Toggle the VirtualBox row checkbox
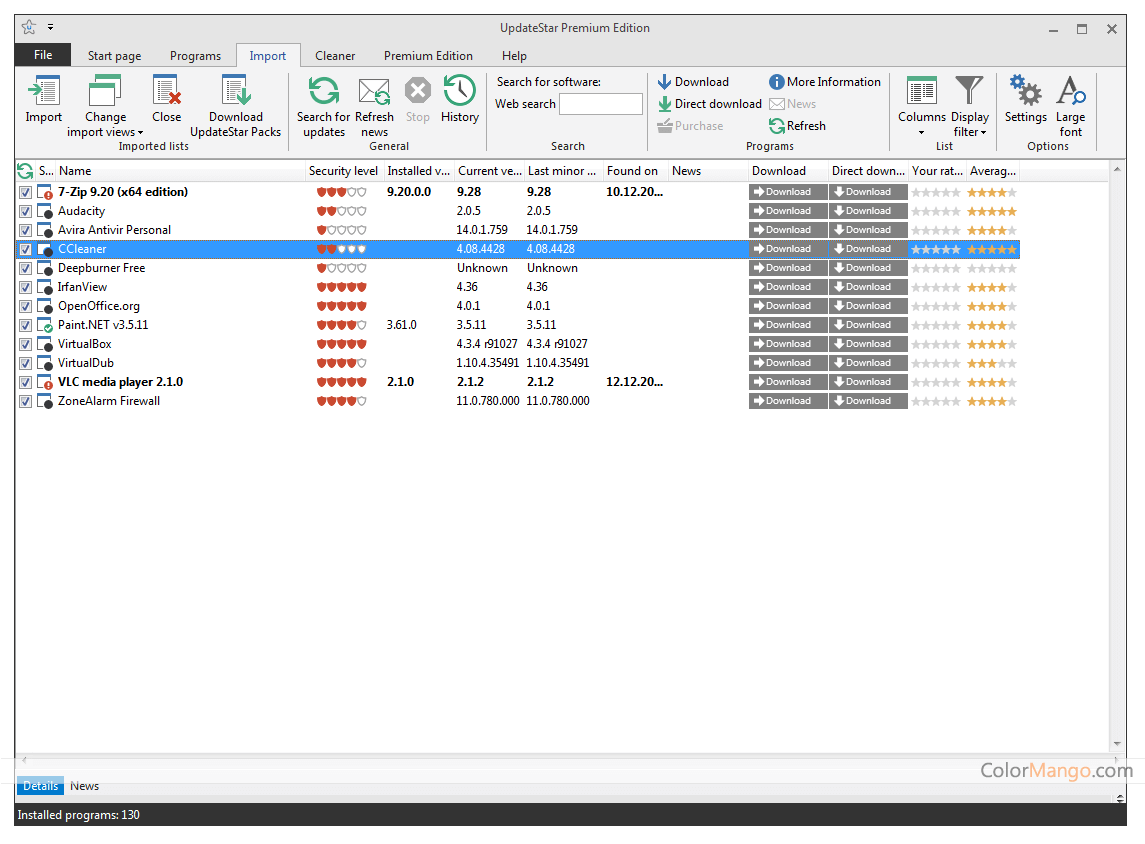Image resolution: width=1145 pixels, height=844 pixels. (x=26, y=344)
